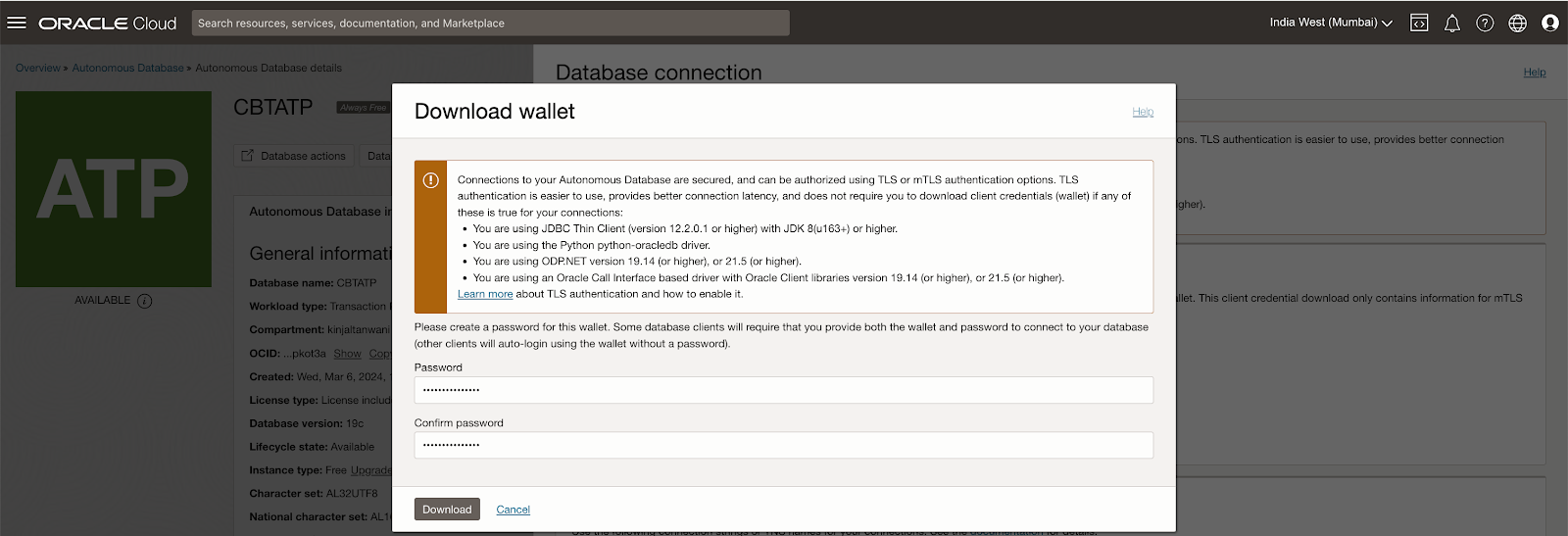Click the external link icon on Database actions
The image size is (1568, 536).
click(x=247, y=156)
